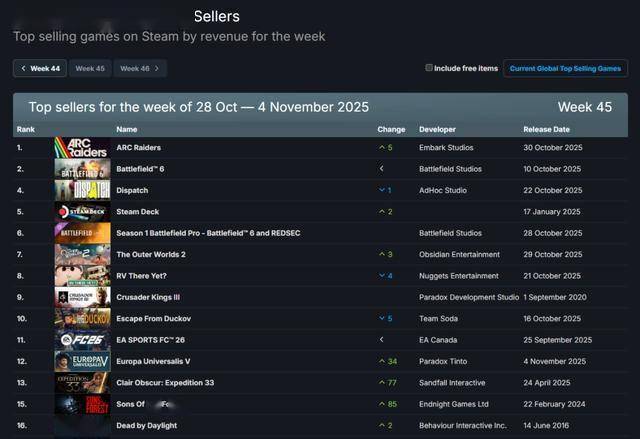
Task: Click the Rank column header
Action: (x=26, y=129)
